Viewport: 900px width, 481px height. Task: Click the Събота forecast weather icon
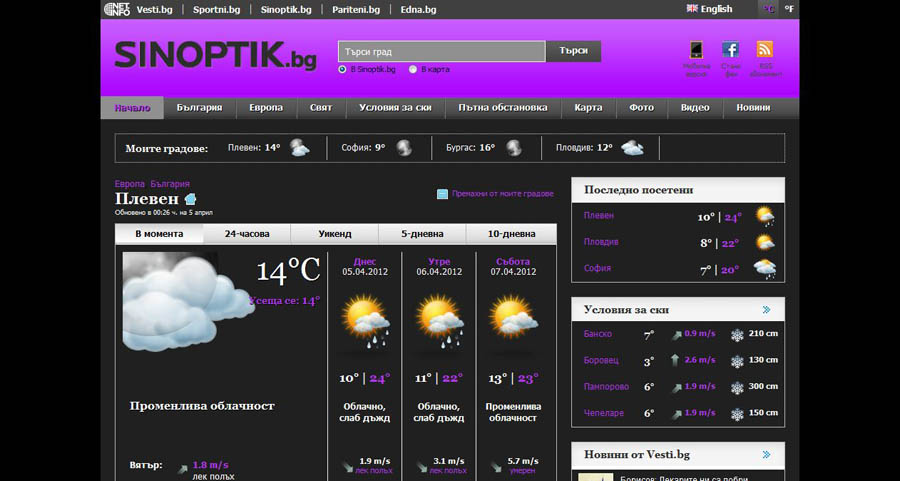513,317
